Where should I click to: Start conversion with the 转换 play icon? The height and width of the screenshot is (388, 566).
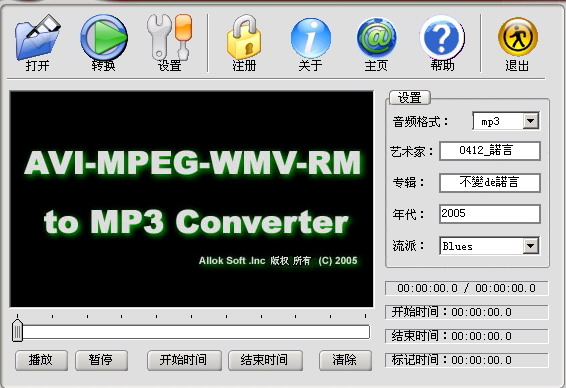tap(104, 37)
